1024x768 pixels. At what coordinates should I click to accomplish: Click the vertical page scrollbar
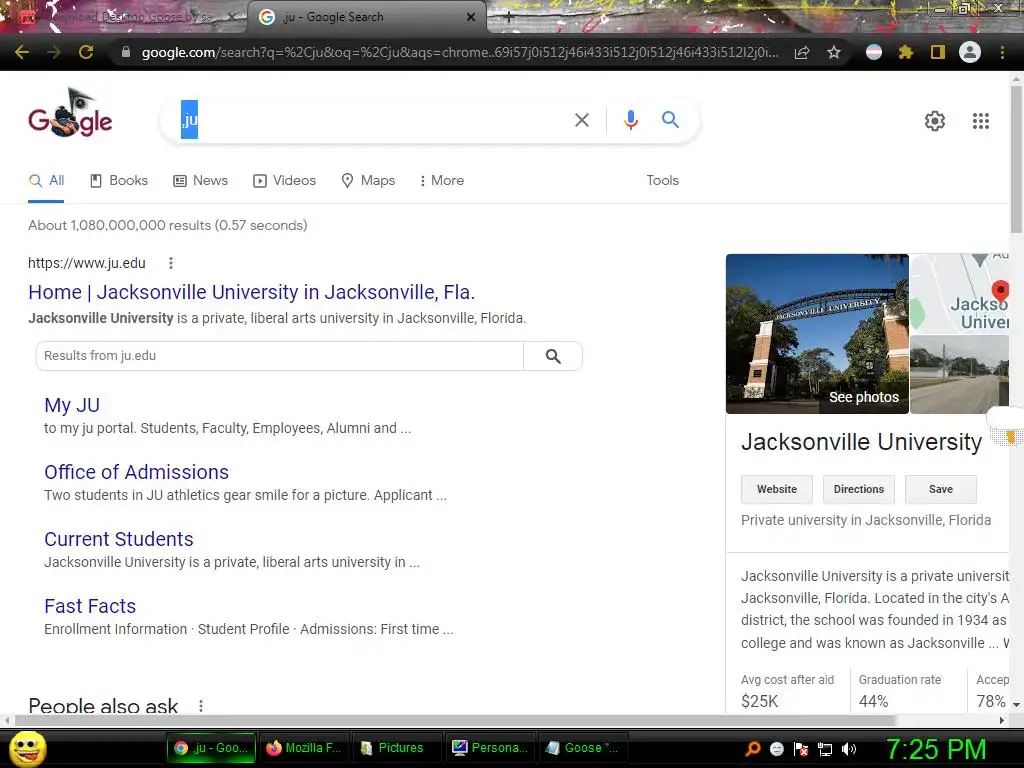[1016, 157]
